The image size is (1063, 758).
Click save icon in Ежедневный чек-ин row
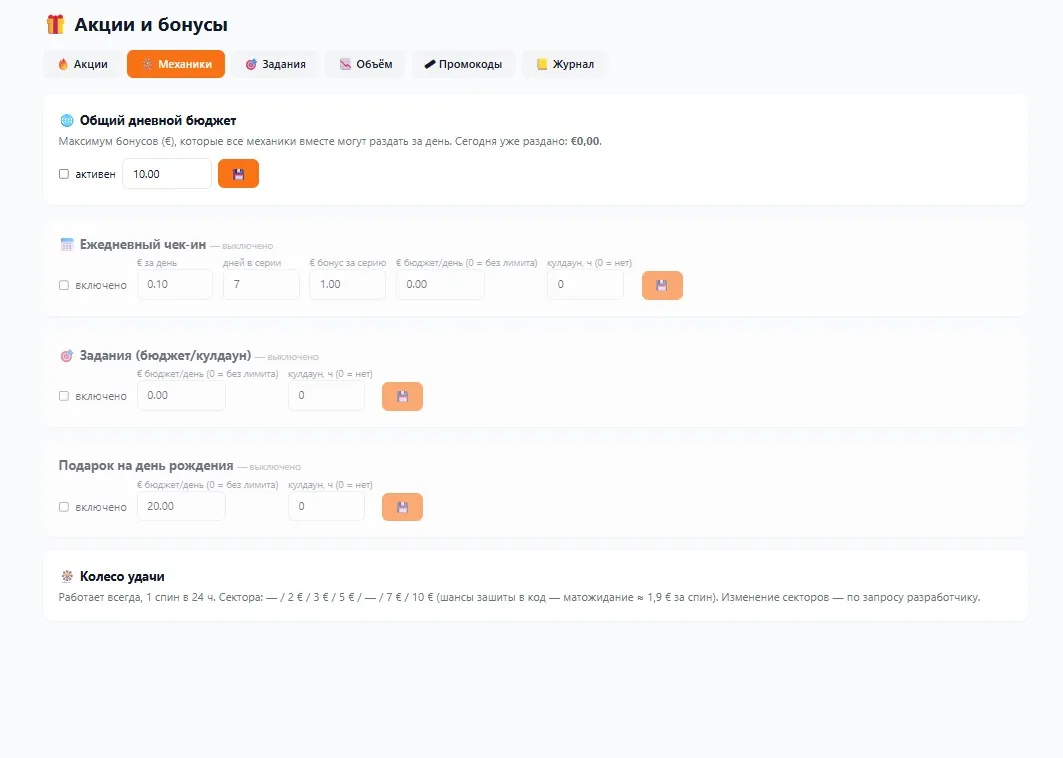[x=662, y=285]
